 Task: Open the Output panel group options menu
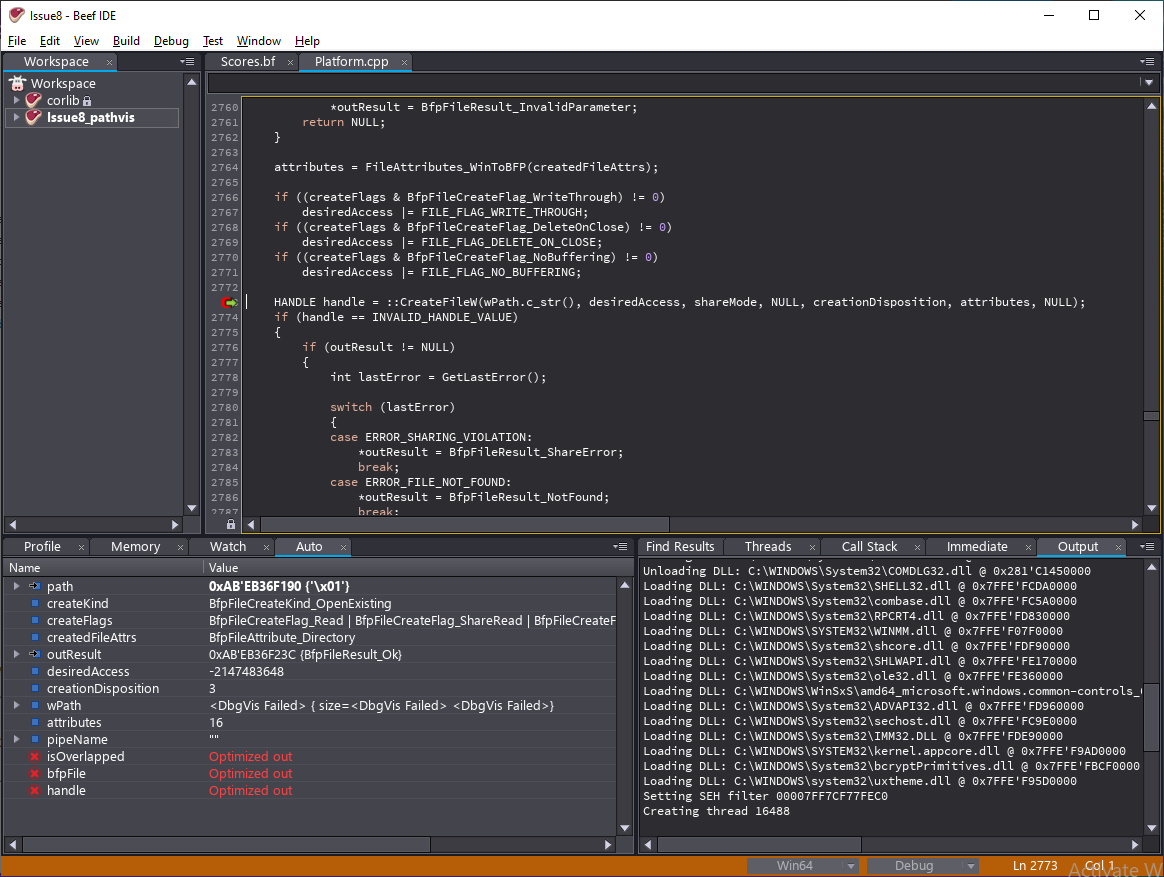coord(1147,547)
